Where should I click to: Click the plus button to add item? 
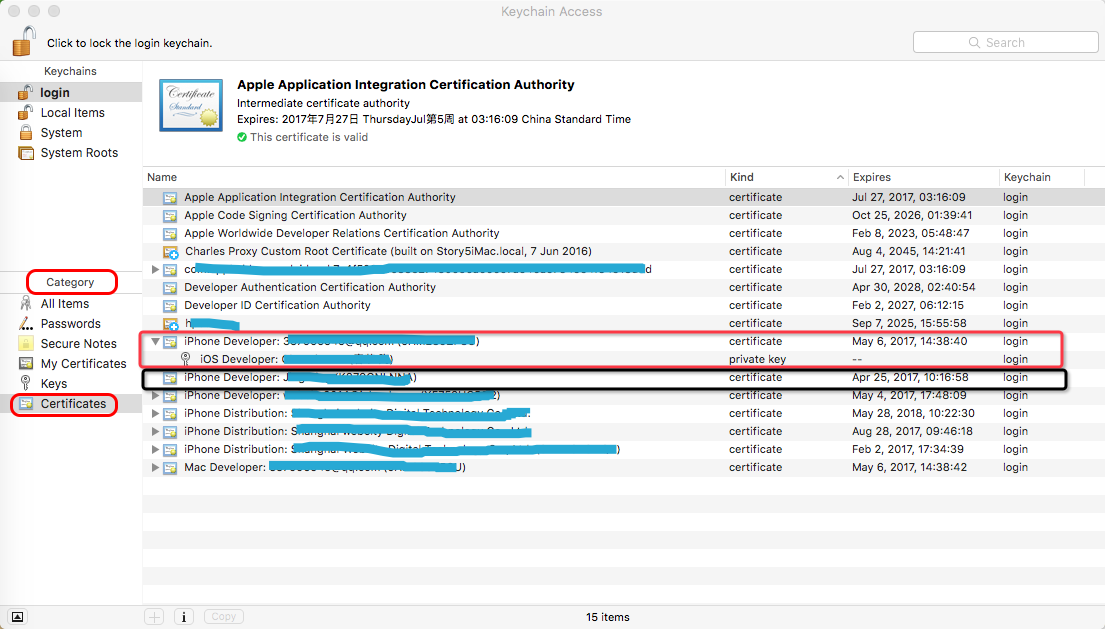click(154, 617)
